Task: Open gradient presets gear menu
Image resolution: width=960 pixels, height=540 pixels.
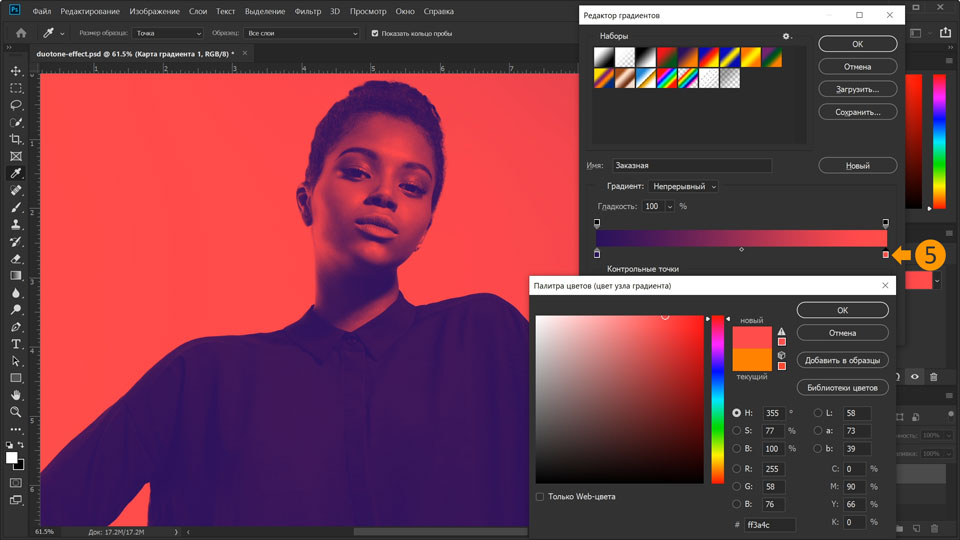Action: point(787,36)
